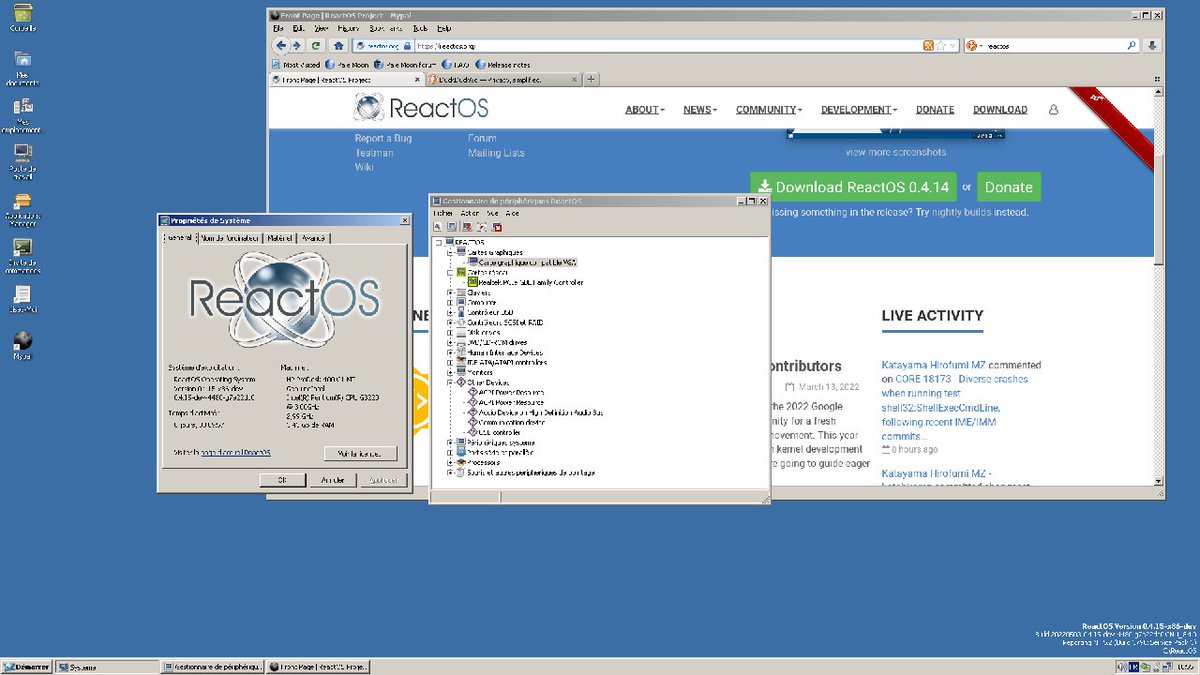Open the user account icon on ReactOS site

coord(1053,110)
